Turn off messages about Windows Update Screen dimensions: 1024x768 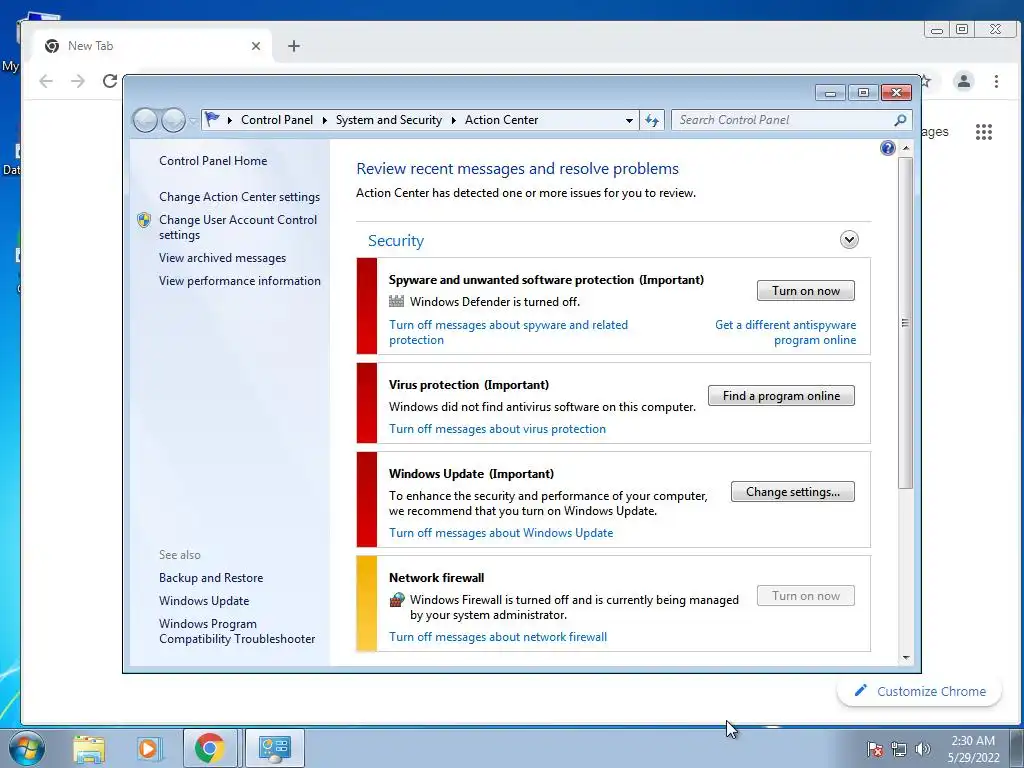[x=501, y=533]
